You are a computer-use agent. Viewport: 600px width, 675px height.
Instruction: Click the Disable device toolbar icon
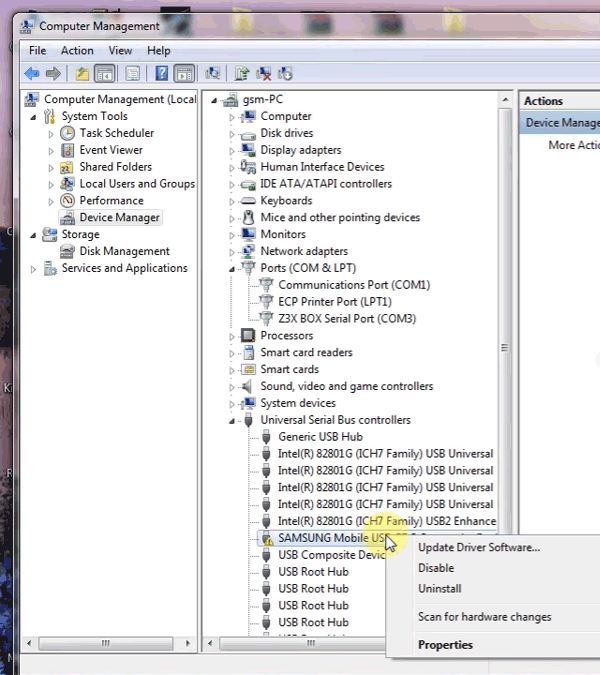(285, 74)
